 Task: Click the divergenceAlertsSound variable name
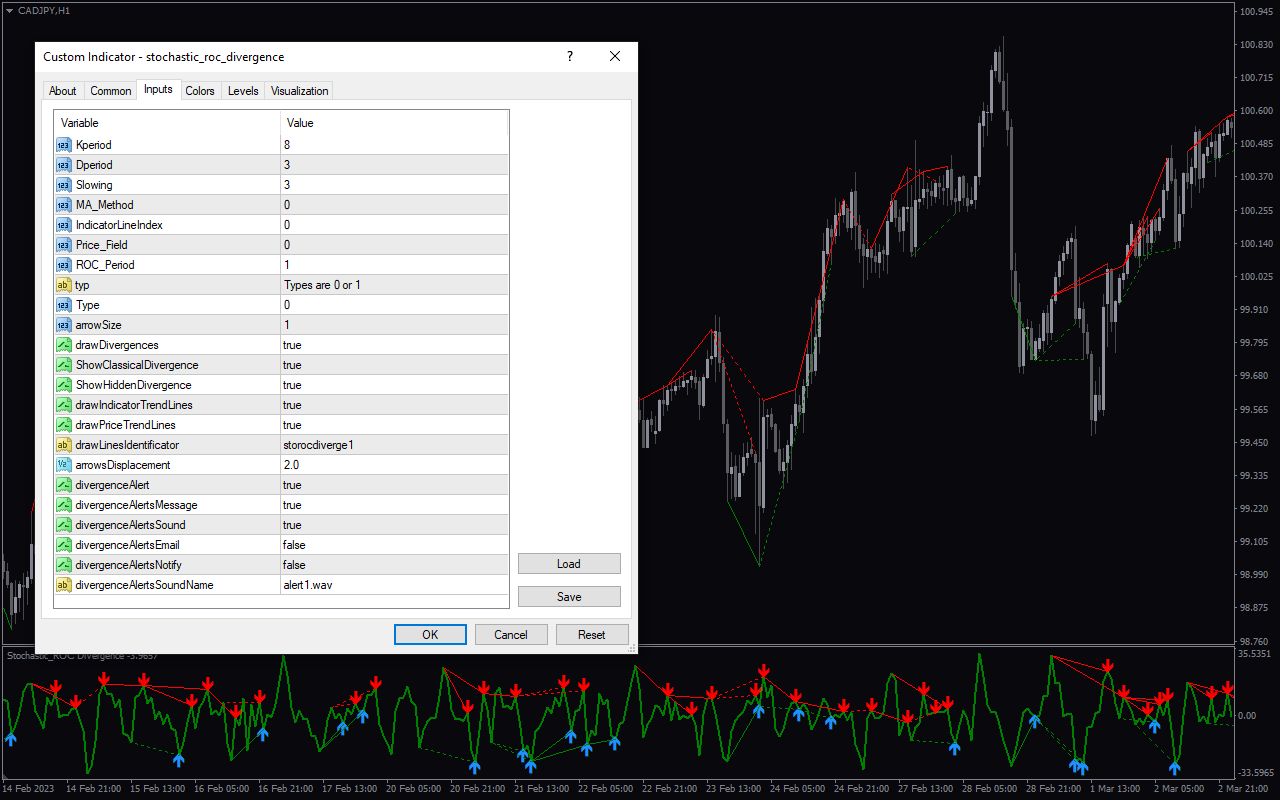pyautogui.click(x=131, y=525)
